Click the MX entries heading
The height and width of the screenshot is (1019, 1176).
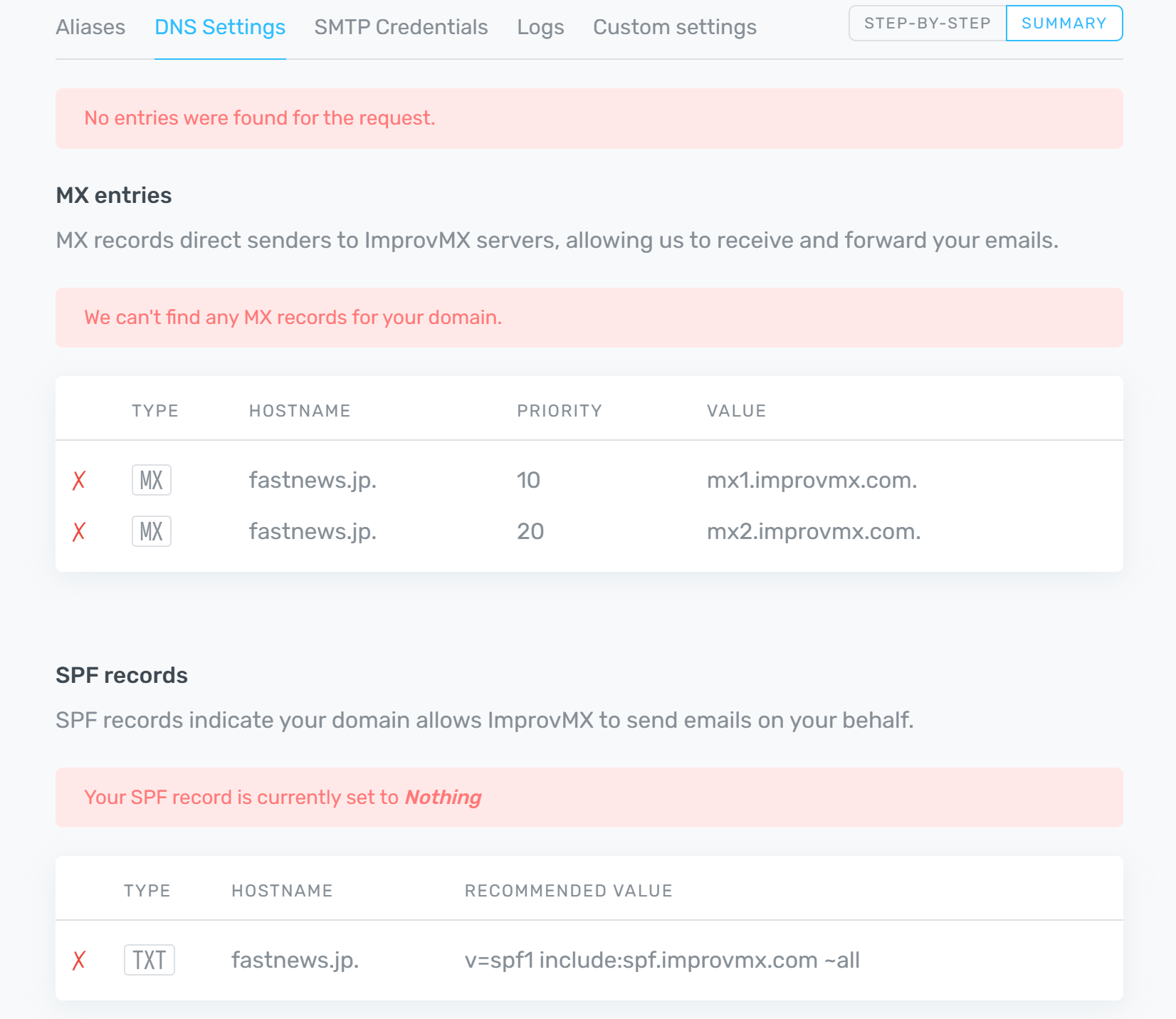coord(114,195)
